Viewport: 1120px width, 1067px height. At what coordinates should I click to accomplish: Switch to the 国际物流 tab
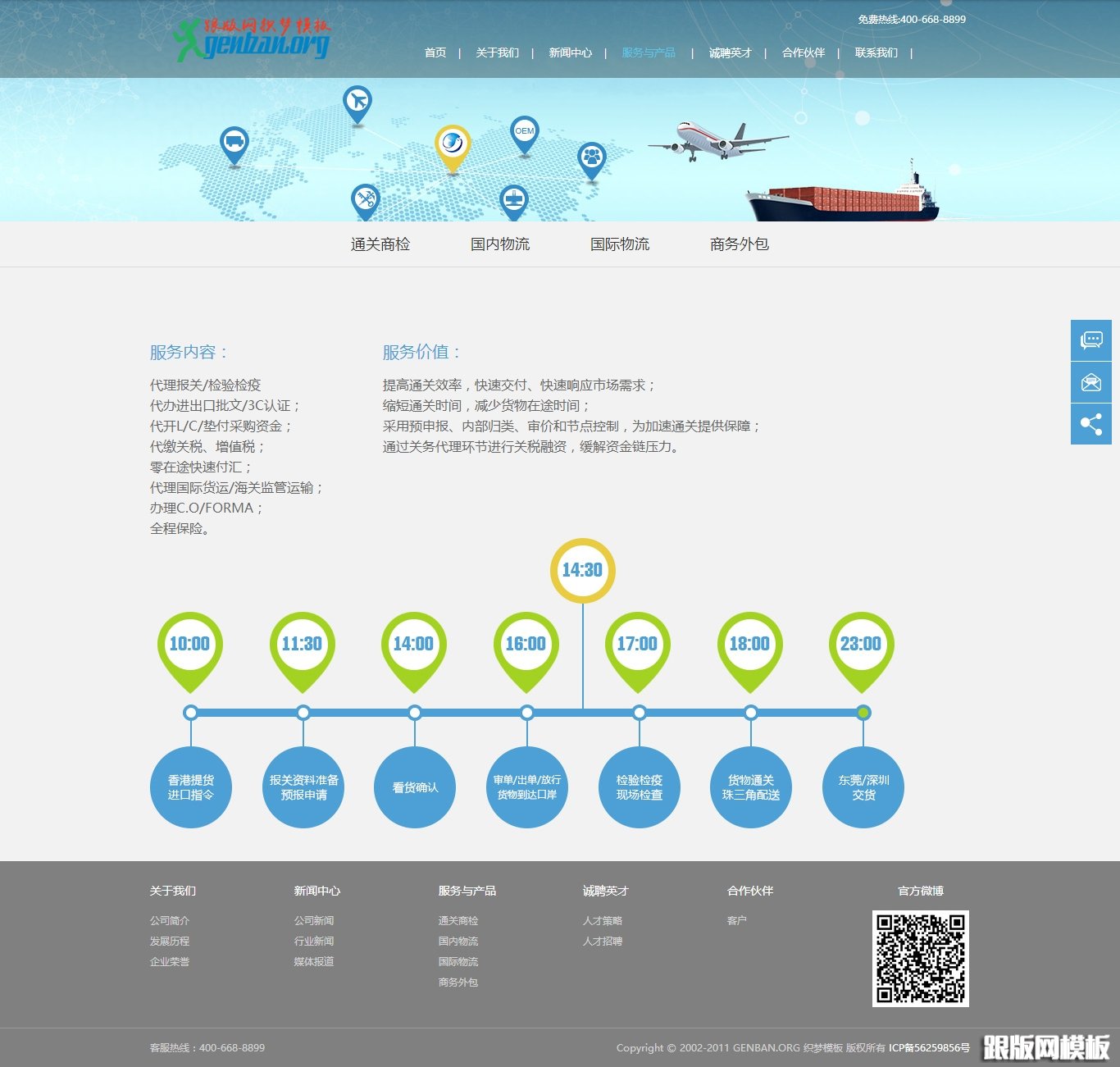(620, 244)
